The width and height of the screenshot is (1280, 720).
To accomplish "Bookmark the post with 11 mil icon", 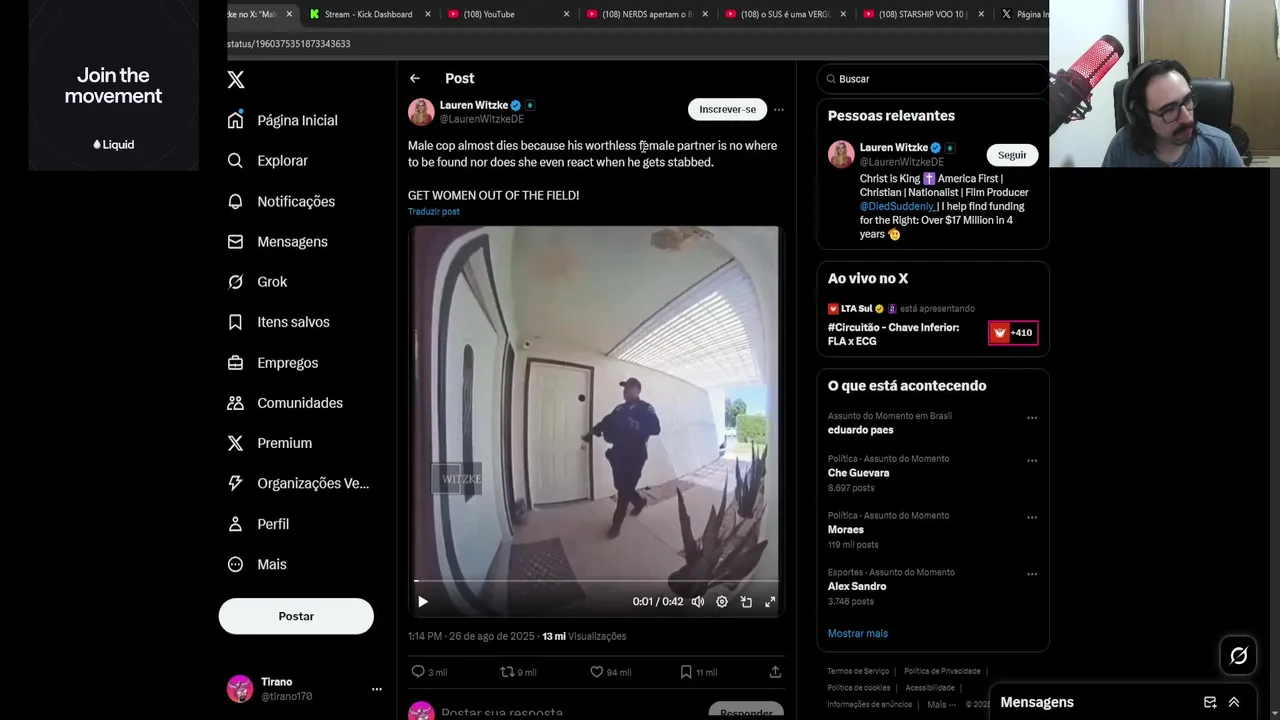I will (x=686, y=672).
